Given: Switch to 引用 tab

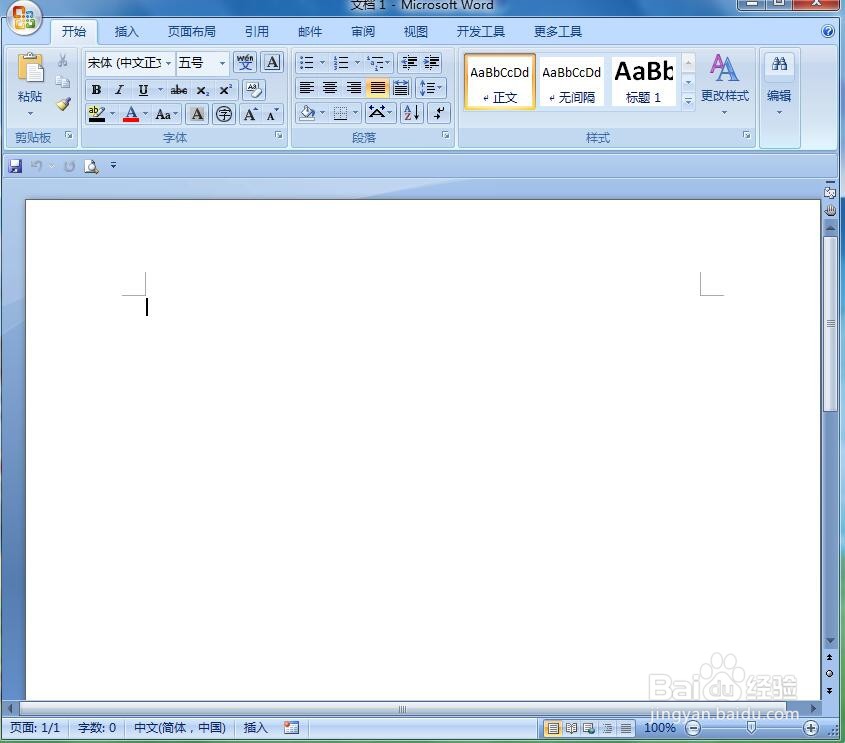Looking at the screenshot, I should pyautogui.click(x=257, y=32).
